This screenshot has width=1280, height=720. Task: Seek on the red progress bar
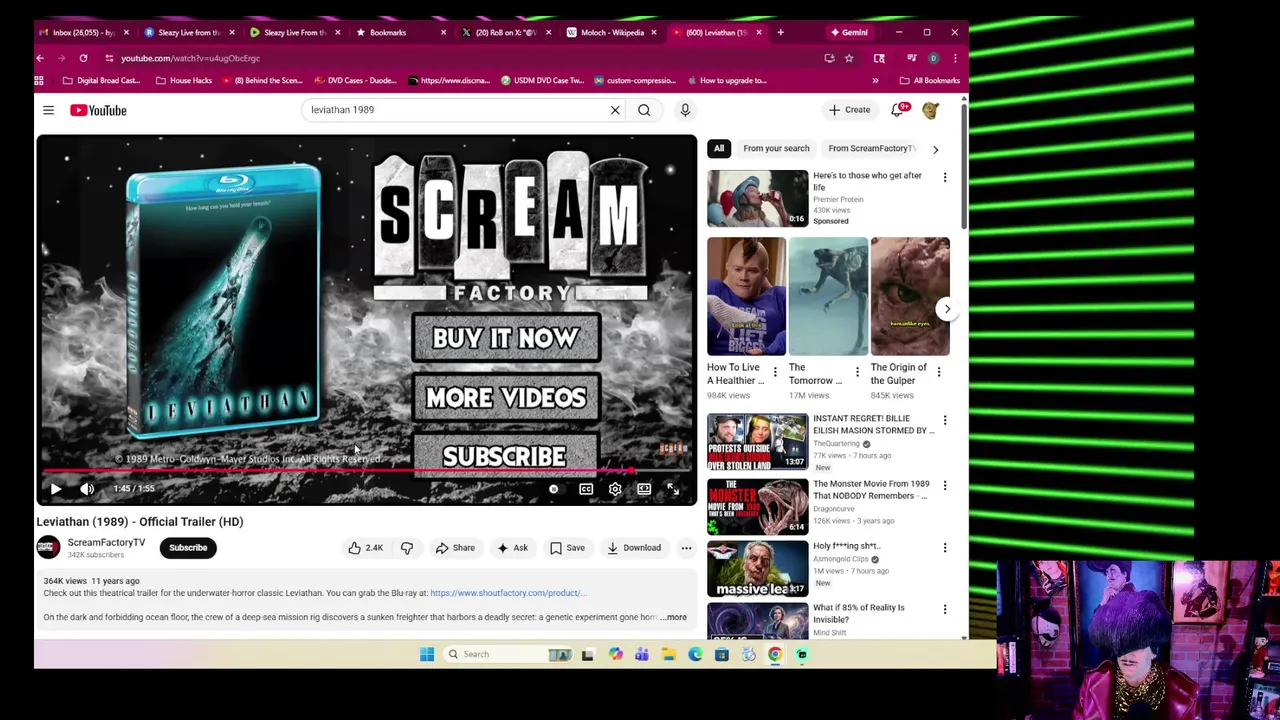click(365, 470)
